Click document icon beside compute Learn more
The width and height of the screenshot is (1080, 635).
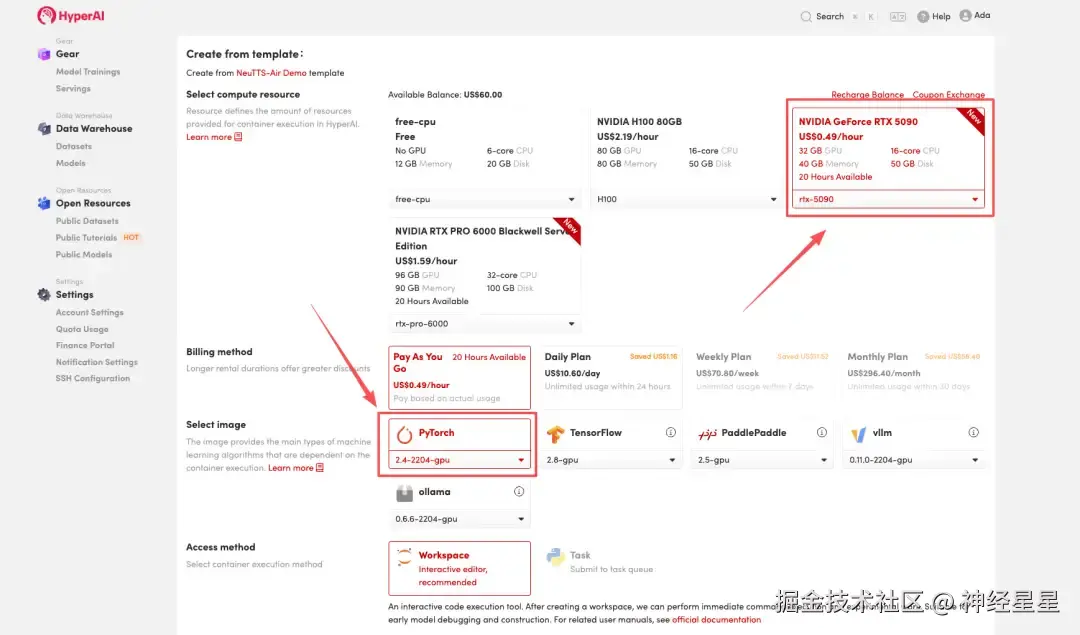pyautogui.click(x=238, y=137)
